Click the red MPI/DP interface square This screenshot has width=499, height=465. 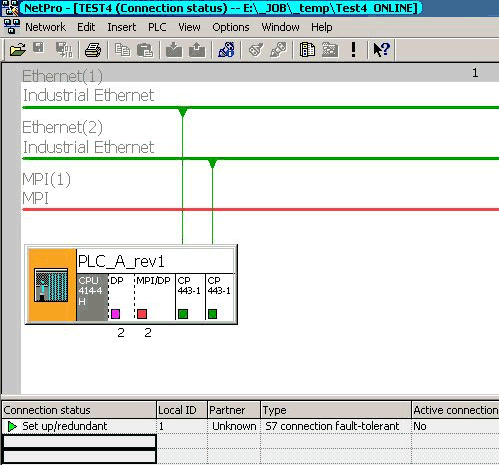[142, 314]
